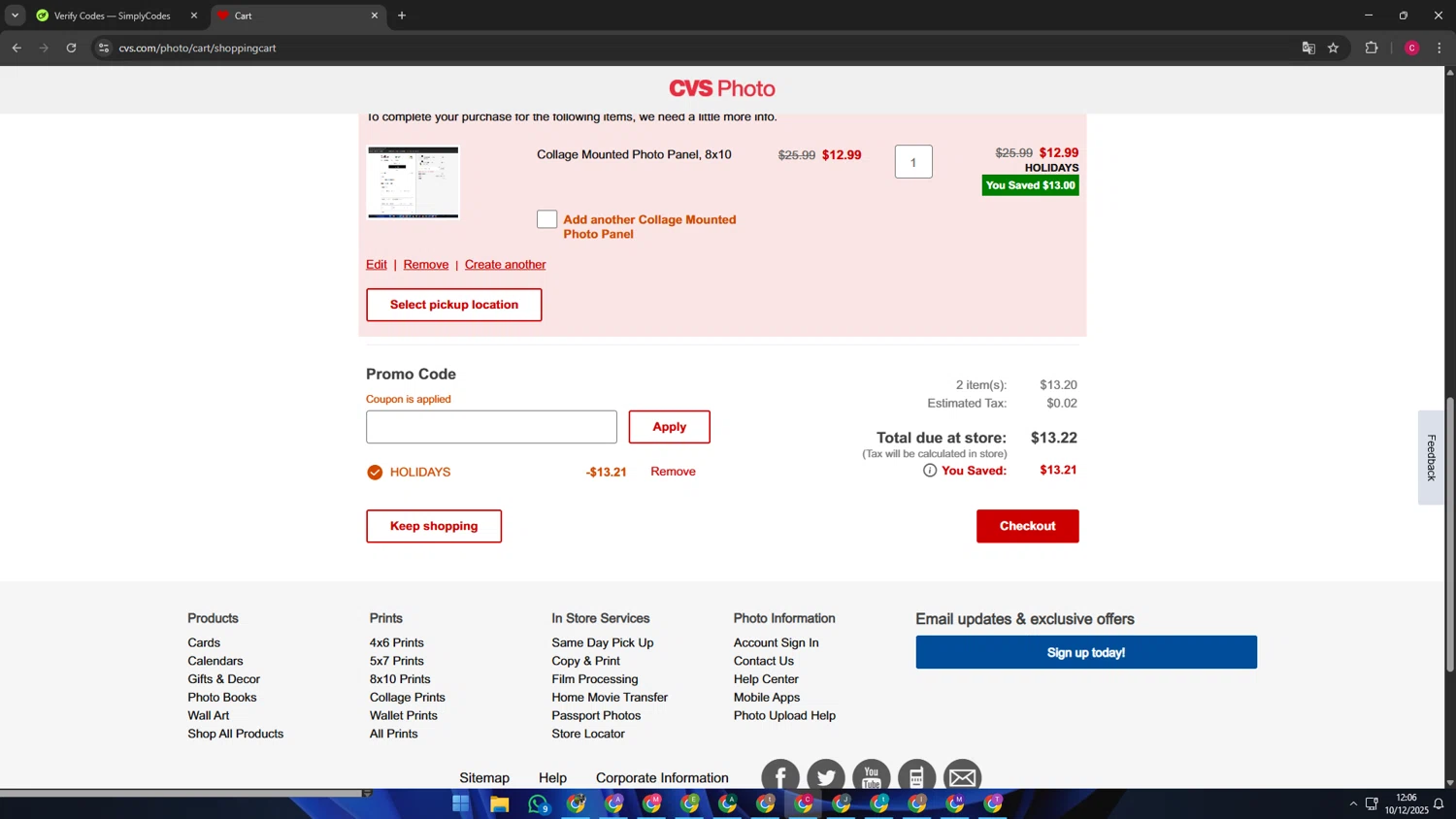Image resolution: width=1456 pixels, height=819 pixels.
Task: Click the CVS Photo logo
Action: pos(722,88)
